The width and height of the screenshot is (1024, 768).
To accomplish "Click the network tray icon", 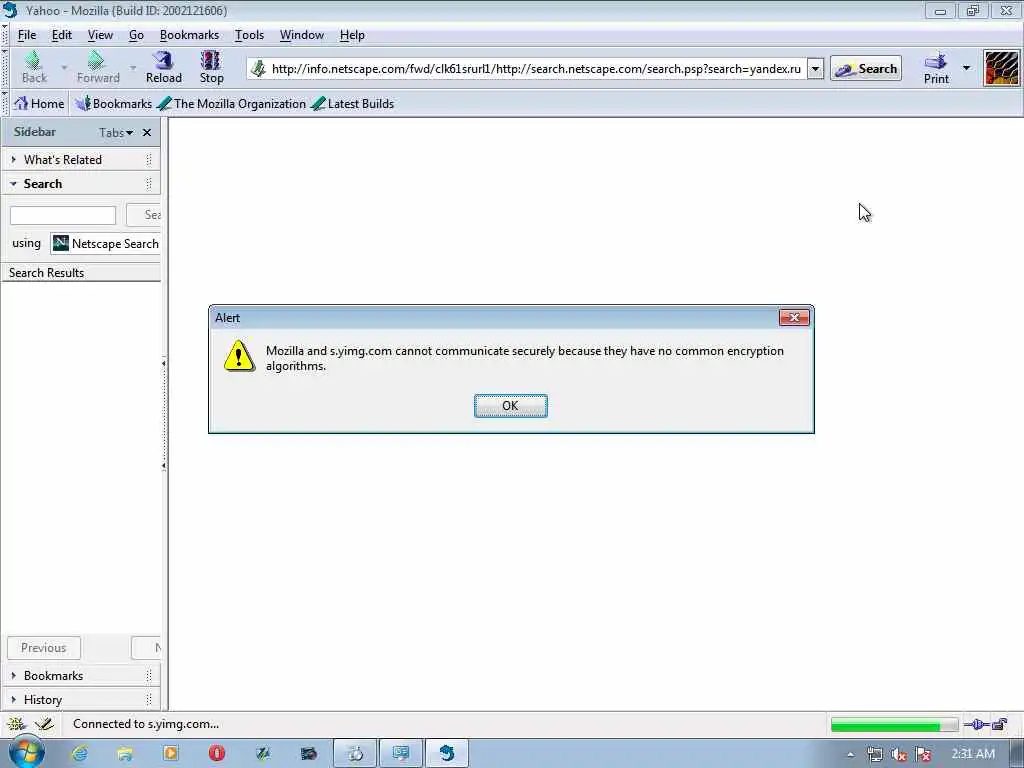I will [x=875, y=754].
